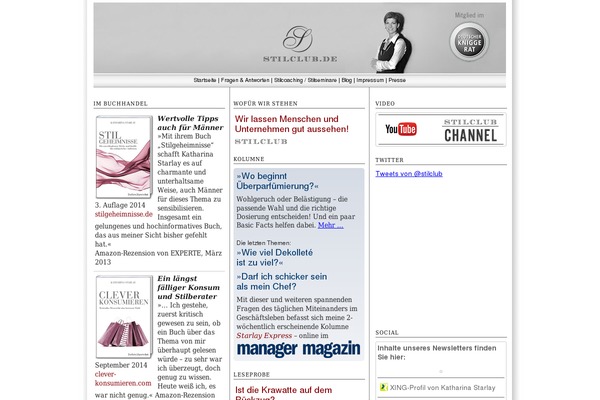Follow the clever-konsumieren.com link

point(123,379)
